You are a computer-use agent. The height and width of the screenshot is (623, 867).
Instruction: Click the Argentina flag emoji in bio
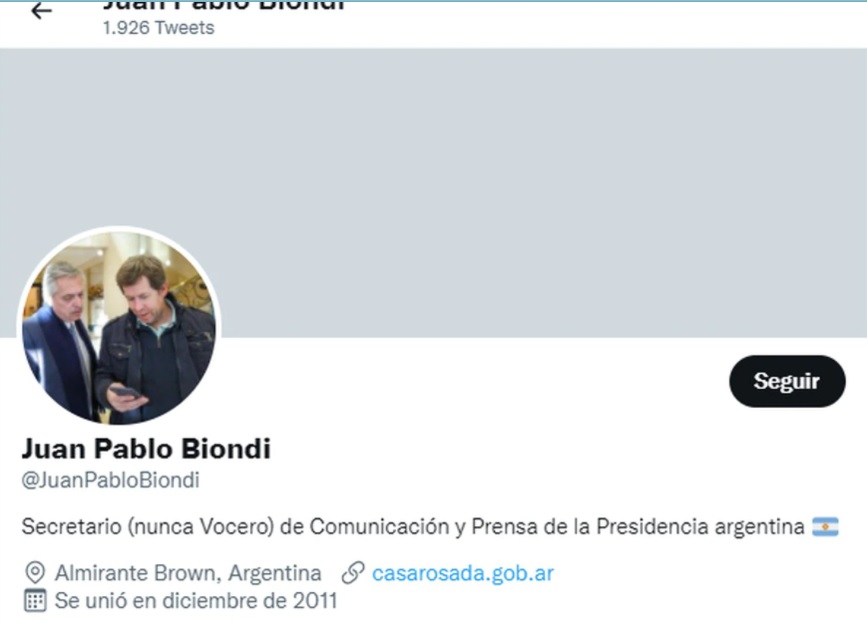(825, 526)
